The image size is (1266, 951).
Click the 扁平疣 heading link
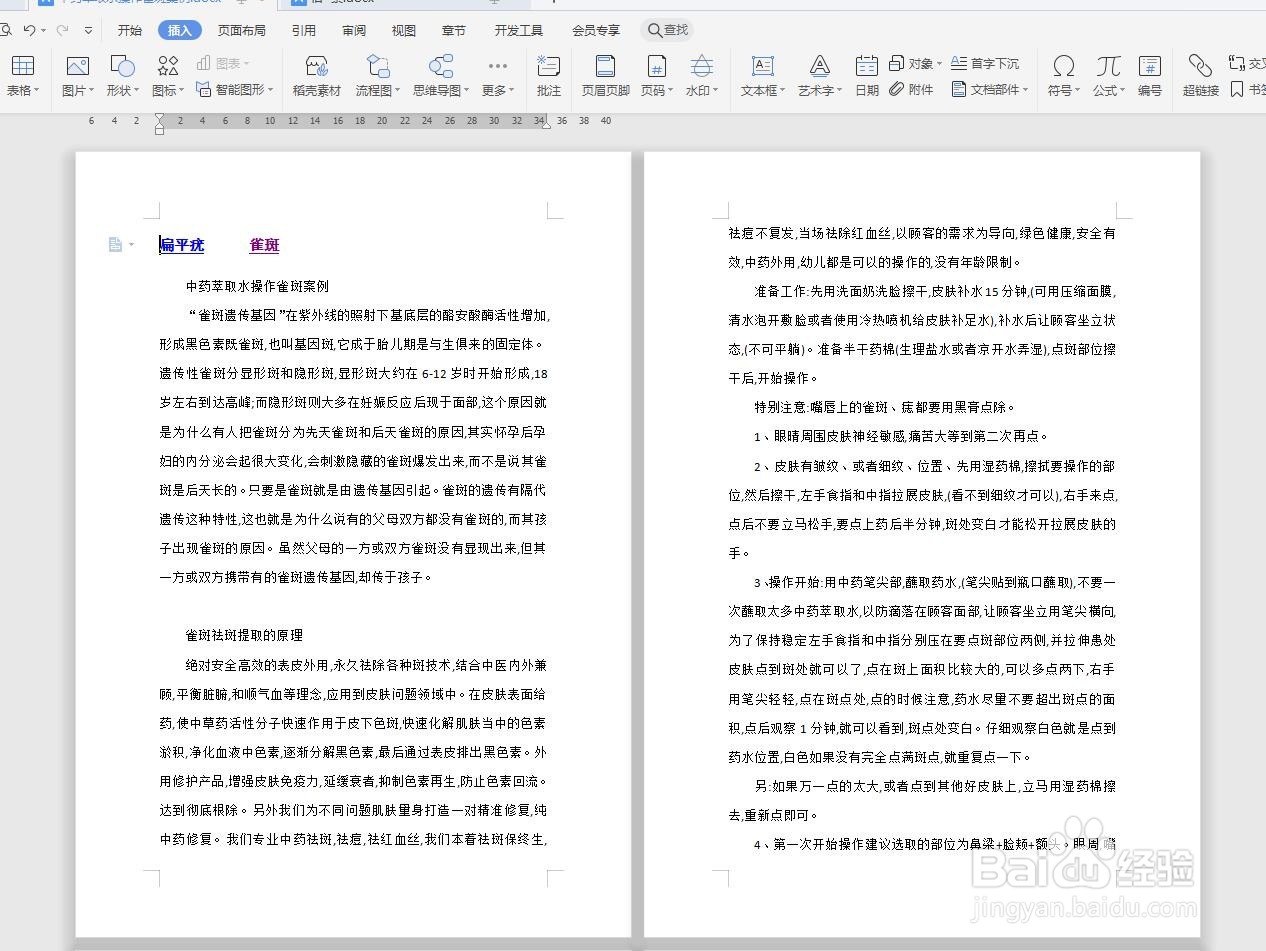click(x=182, y=245)
